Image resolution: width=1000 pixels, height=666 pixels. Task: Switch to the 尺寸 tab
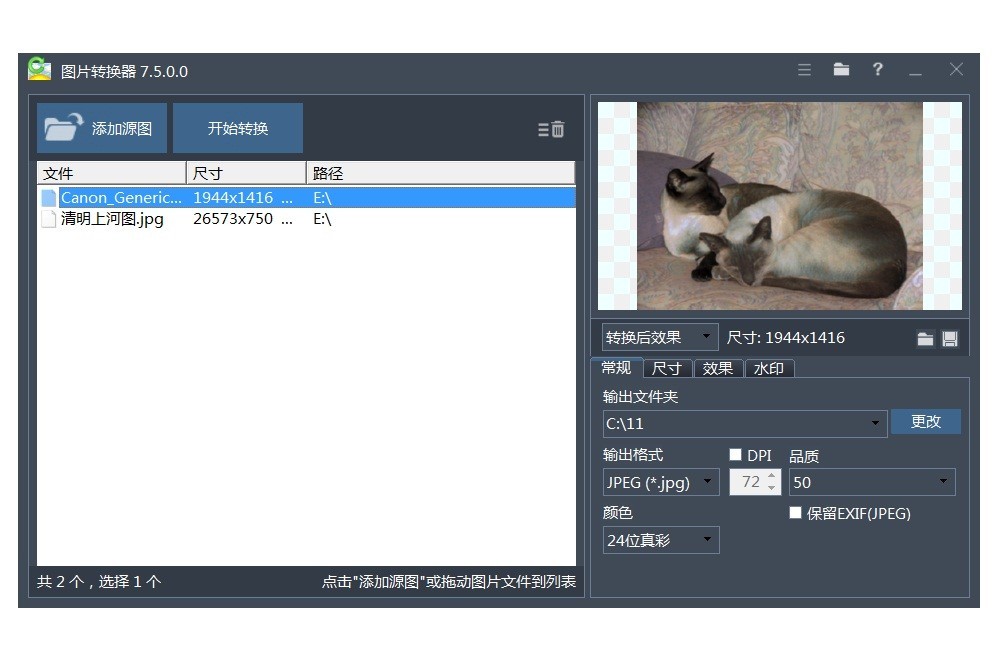[666, 368]
